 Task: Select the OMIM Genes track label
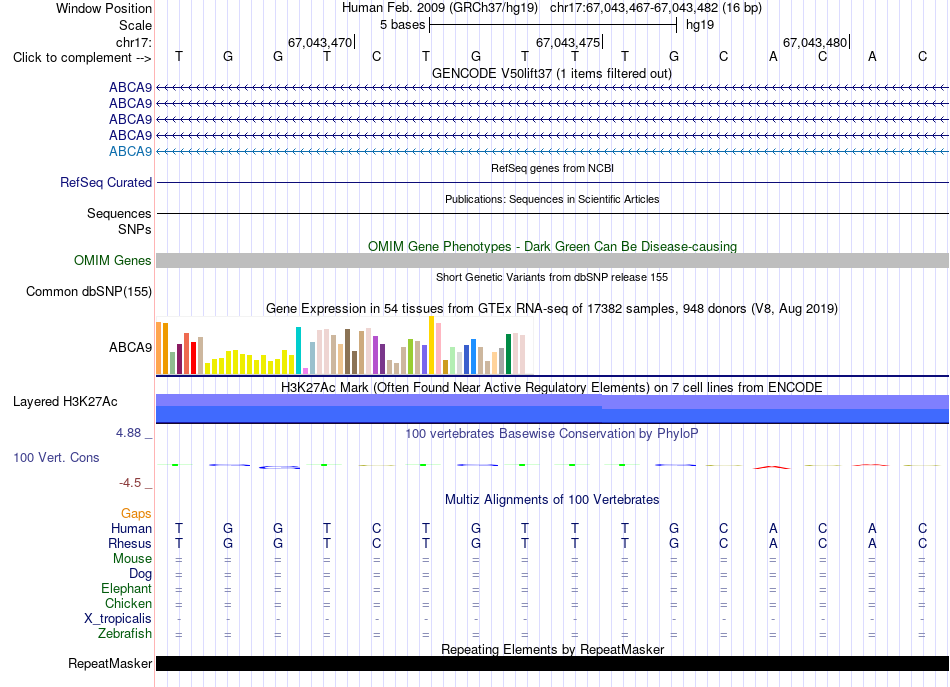click(x=112, y=261)
